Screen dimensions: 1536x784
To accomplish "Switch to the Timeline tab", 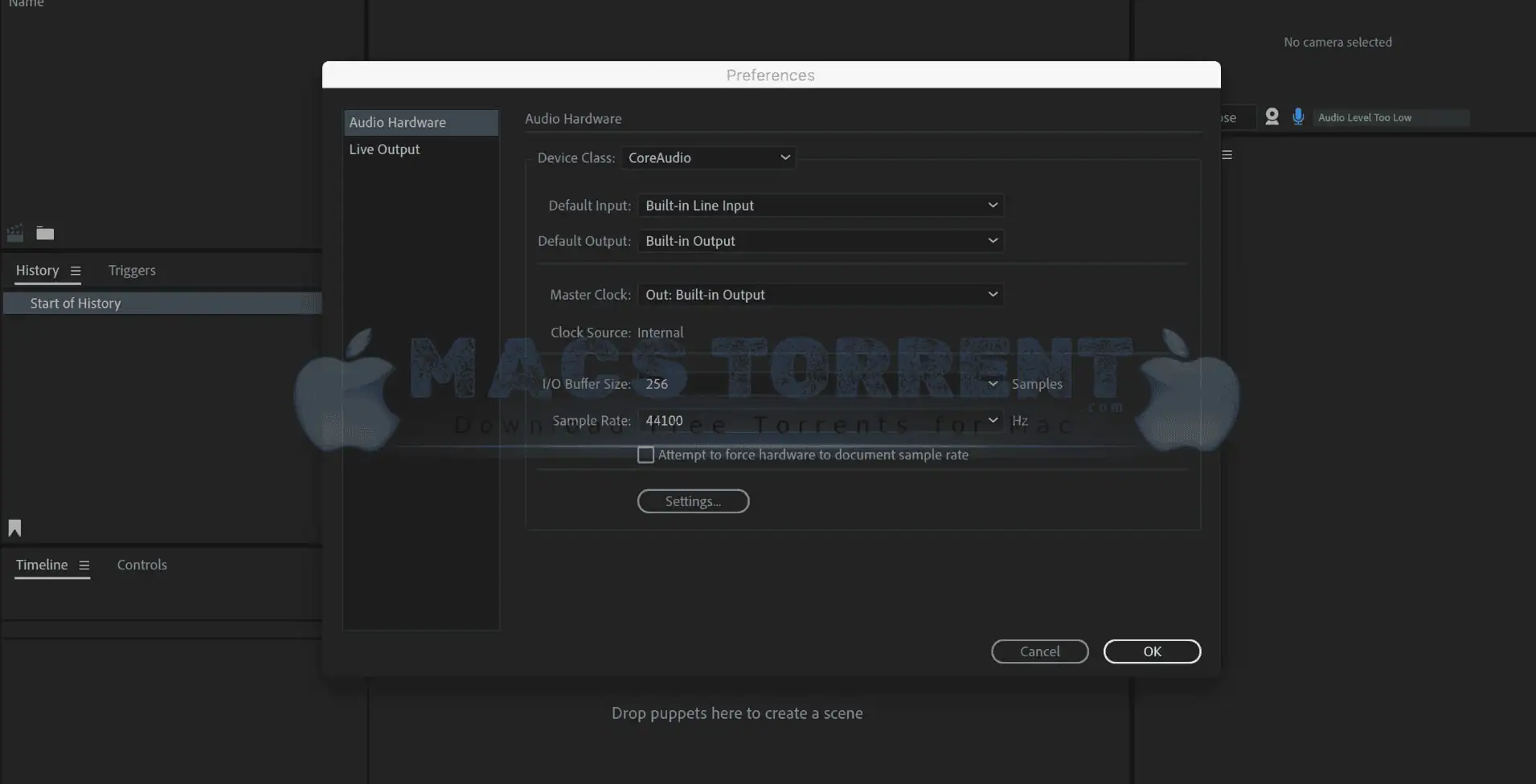I will (42, 565).
